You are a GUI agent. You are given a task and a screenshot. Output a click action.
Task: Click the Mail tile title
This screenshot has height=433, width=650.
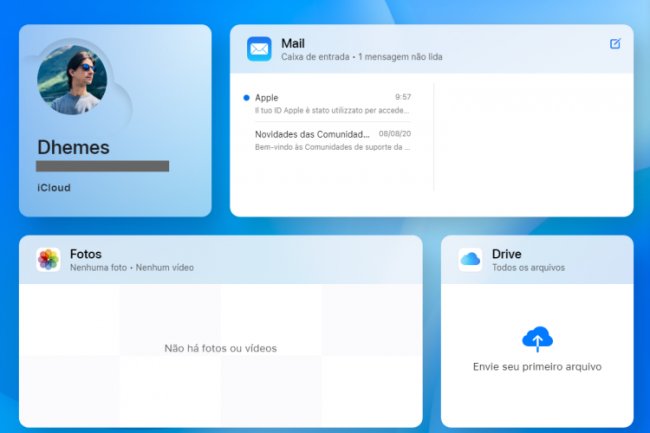[x=293, y=43]
